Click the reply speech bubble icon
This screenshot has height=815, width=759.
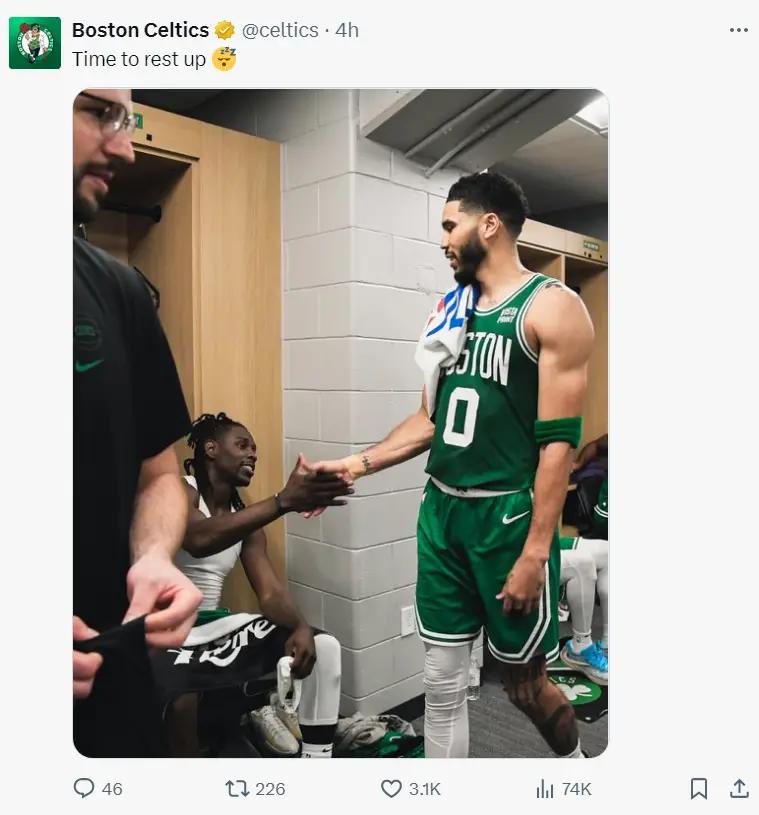coord(84,788)
